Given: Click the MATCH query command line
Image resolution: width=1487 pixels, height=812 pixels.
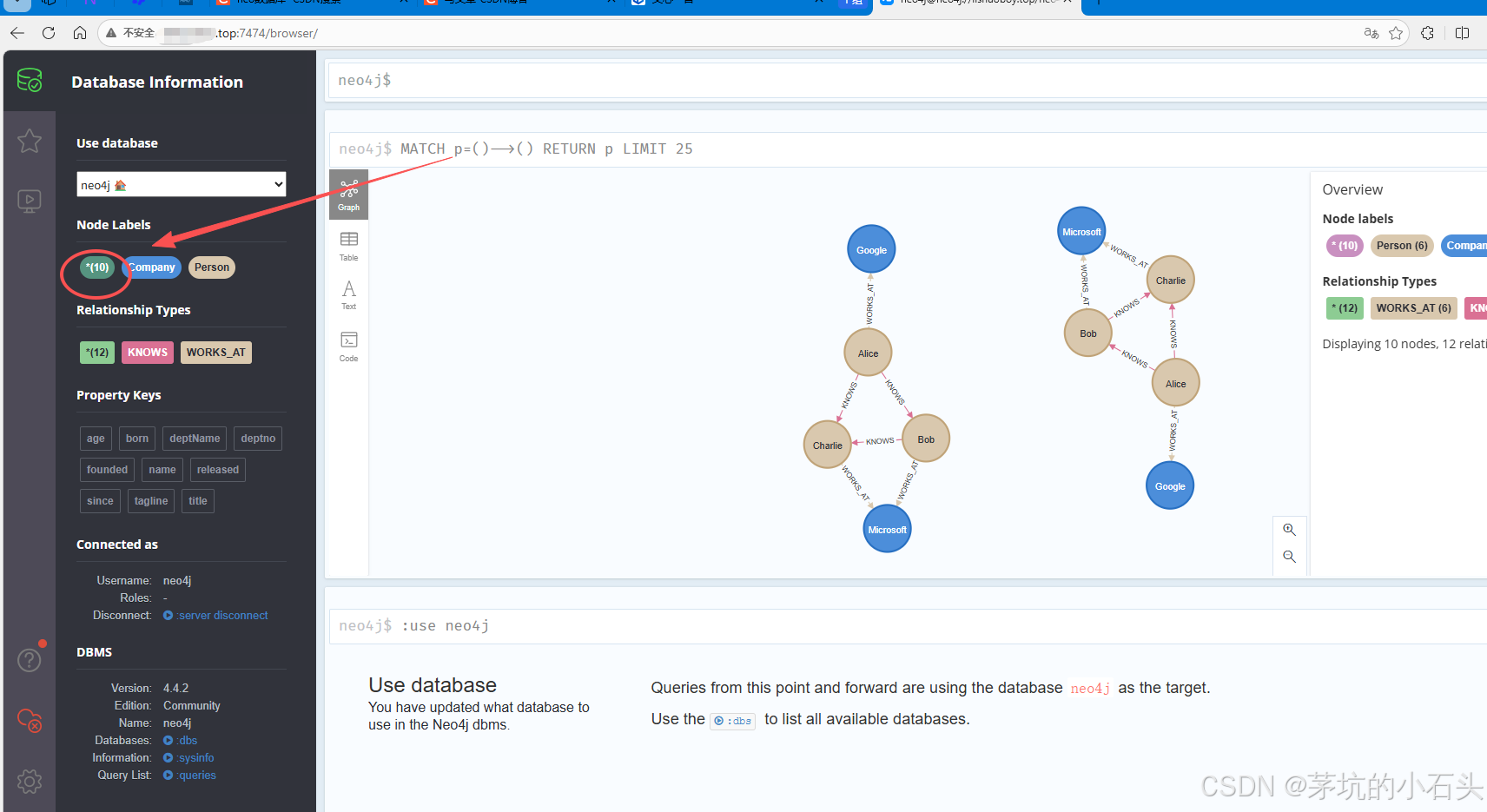Looking at the screenshot, I should click(908, 149).
